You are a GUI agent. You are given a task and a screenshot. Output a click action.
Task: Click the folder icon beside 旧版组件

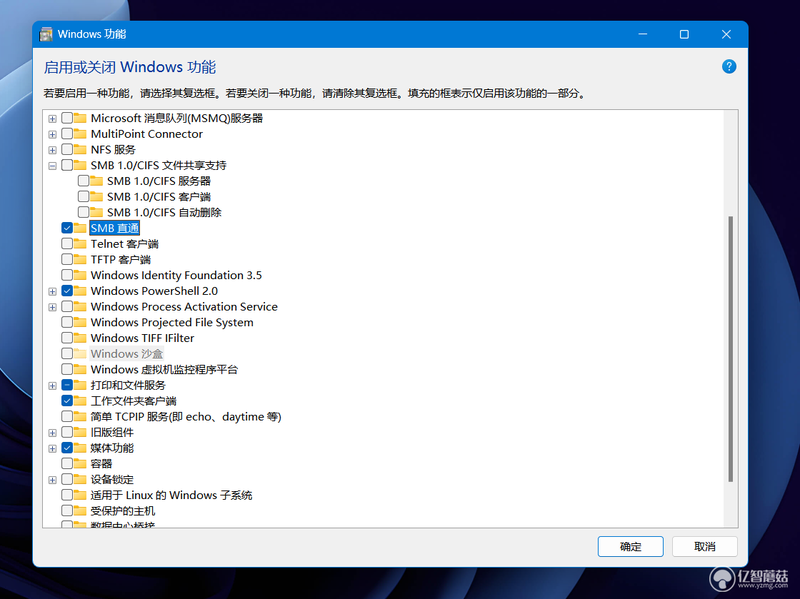pyautogui.click(x=80, y=432)
